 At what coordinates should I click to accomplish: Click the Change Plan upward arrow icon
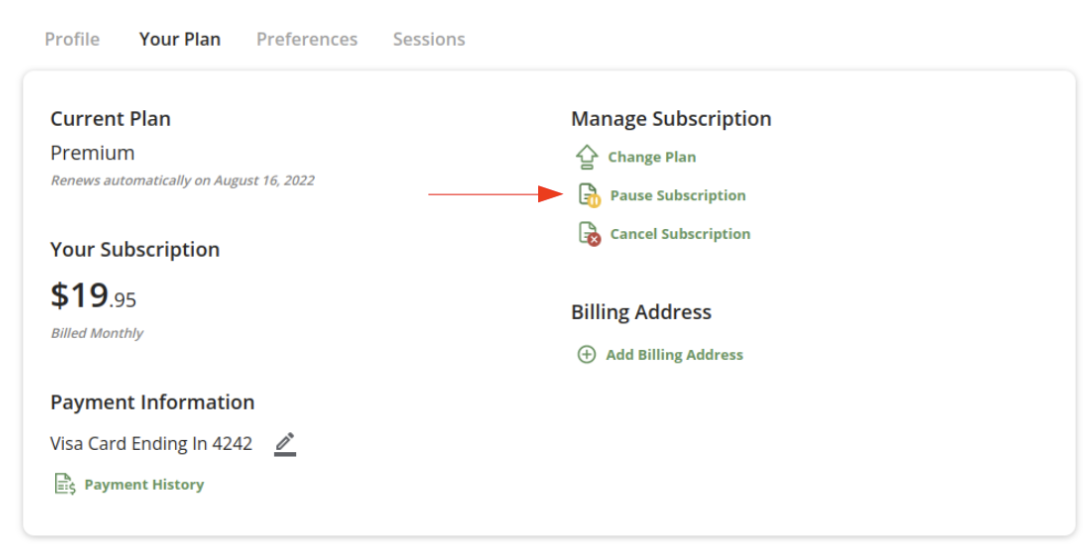point(586,157)
